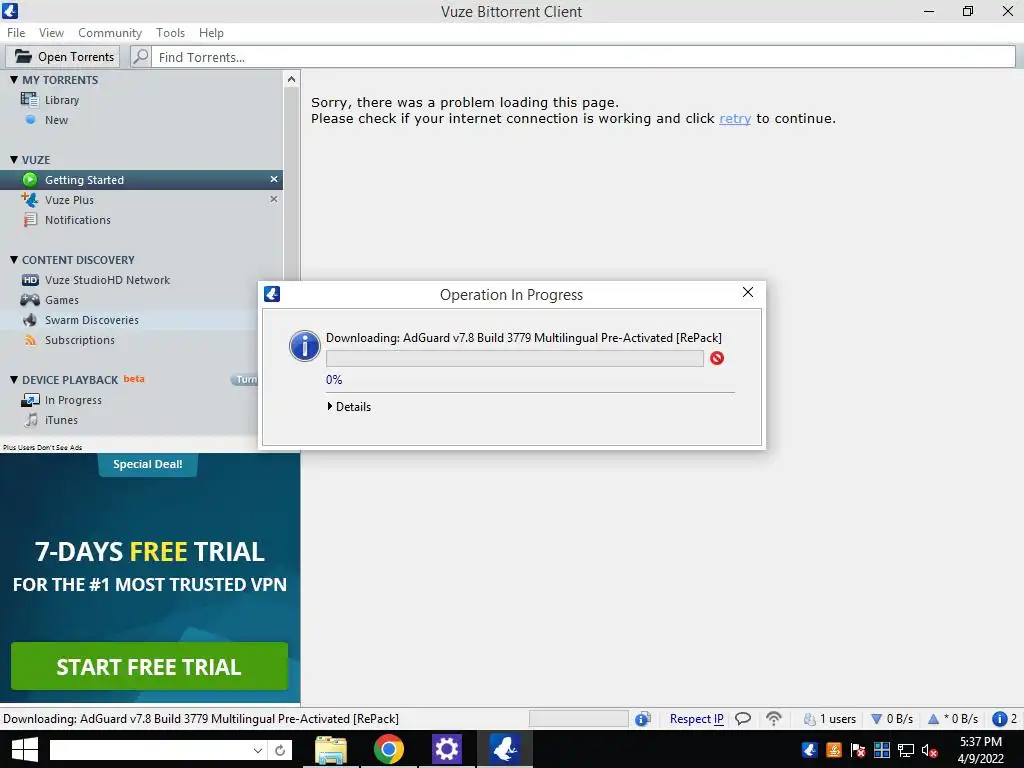
Task: Click the wireless signal status icon
Action: coord(774,719)
